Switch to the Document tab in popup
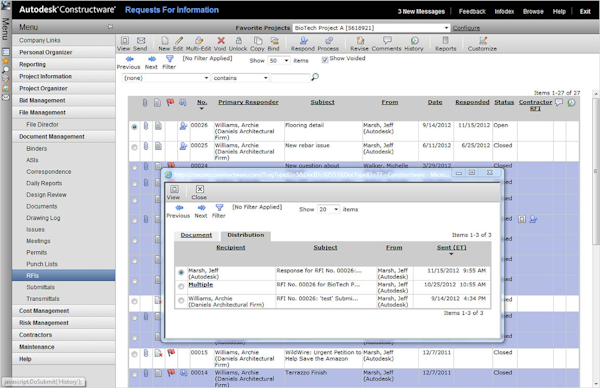 click(x=196, y=235)
